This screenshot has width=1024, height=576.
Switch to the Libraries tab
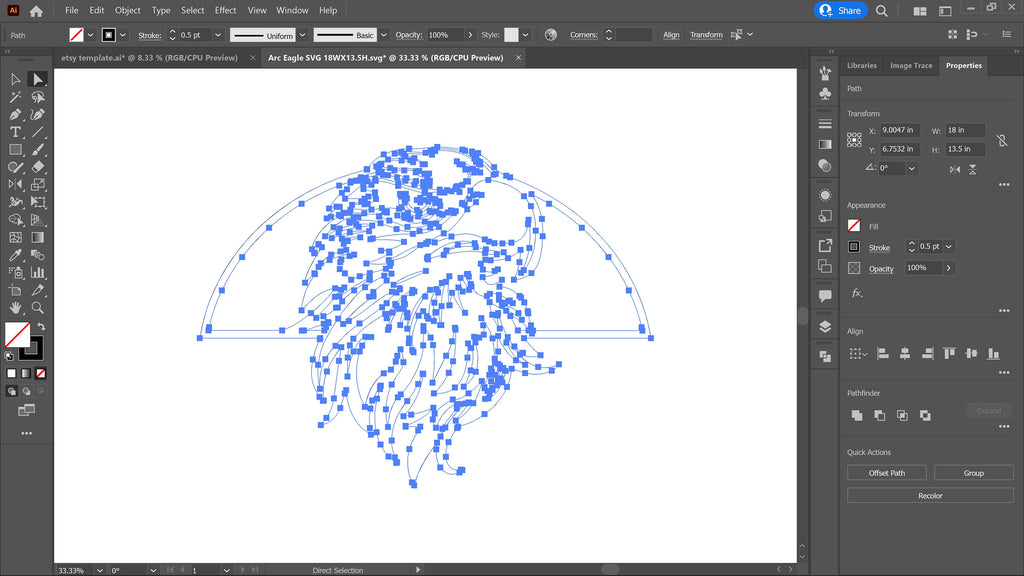click(x=861, y=65)
